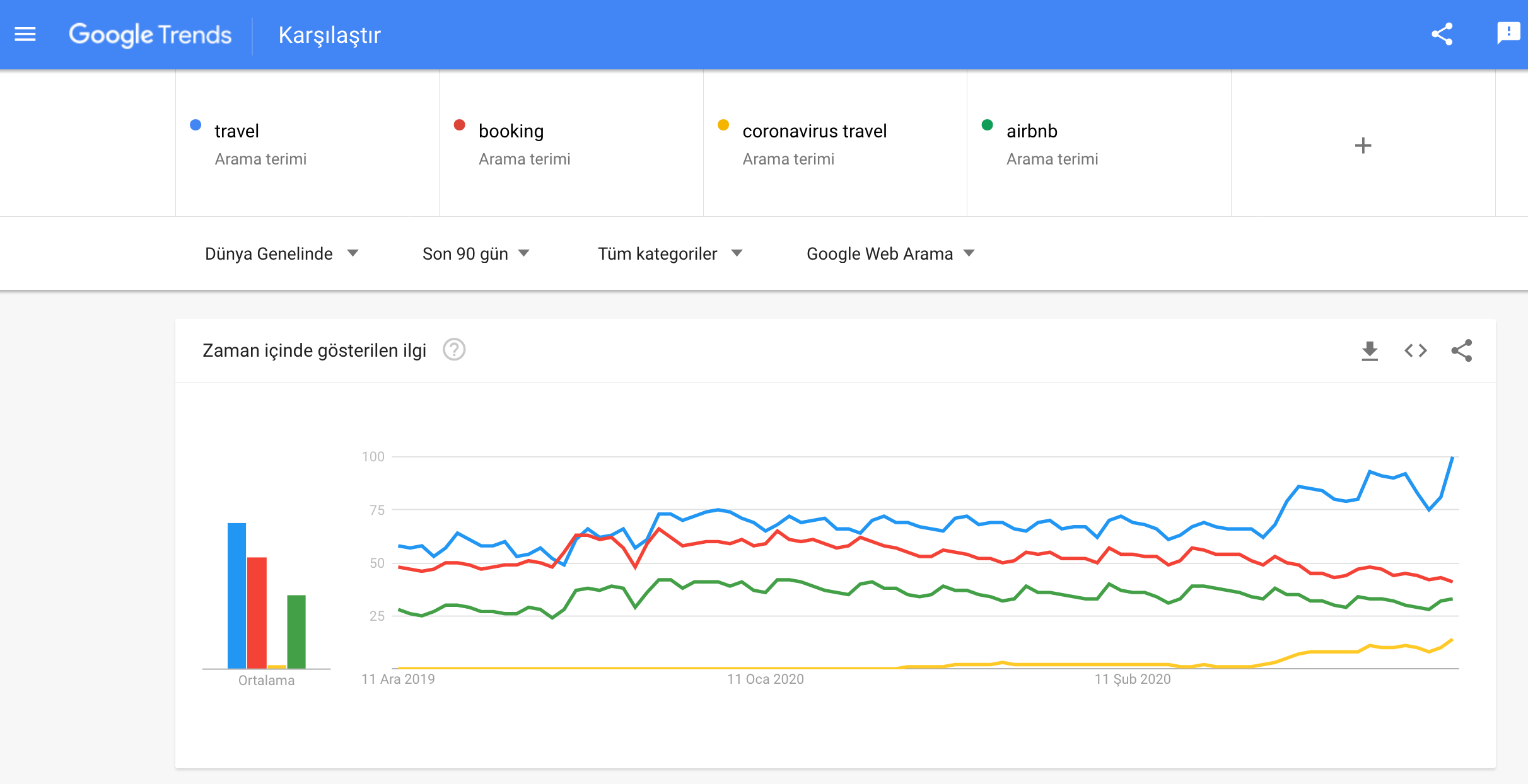Screen dimensions: 1528x784
Task: Click the airbnb search term
Action: (x=1032, y=131)
